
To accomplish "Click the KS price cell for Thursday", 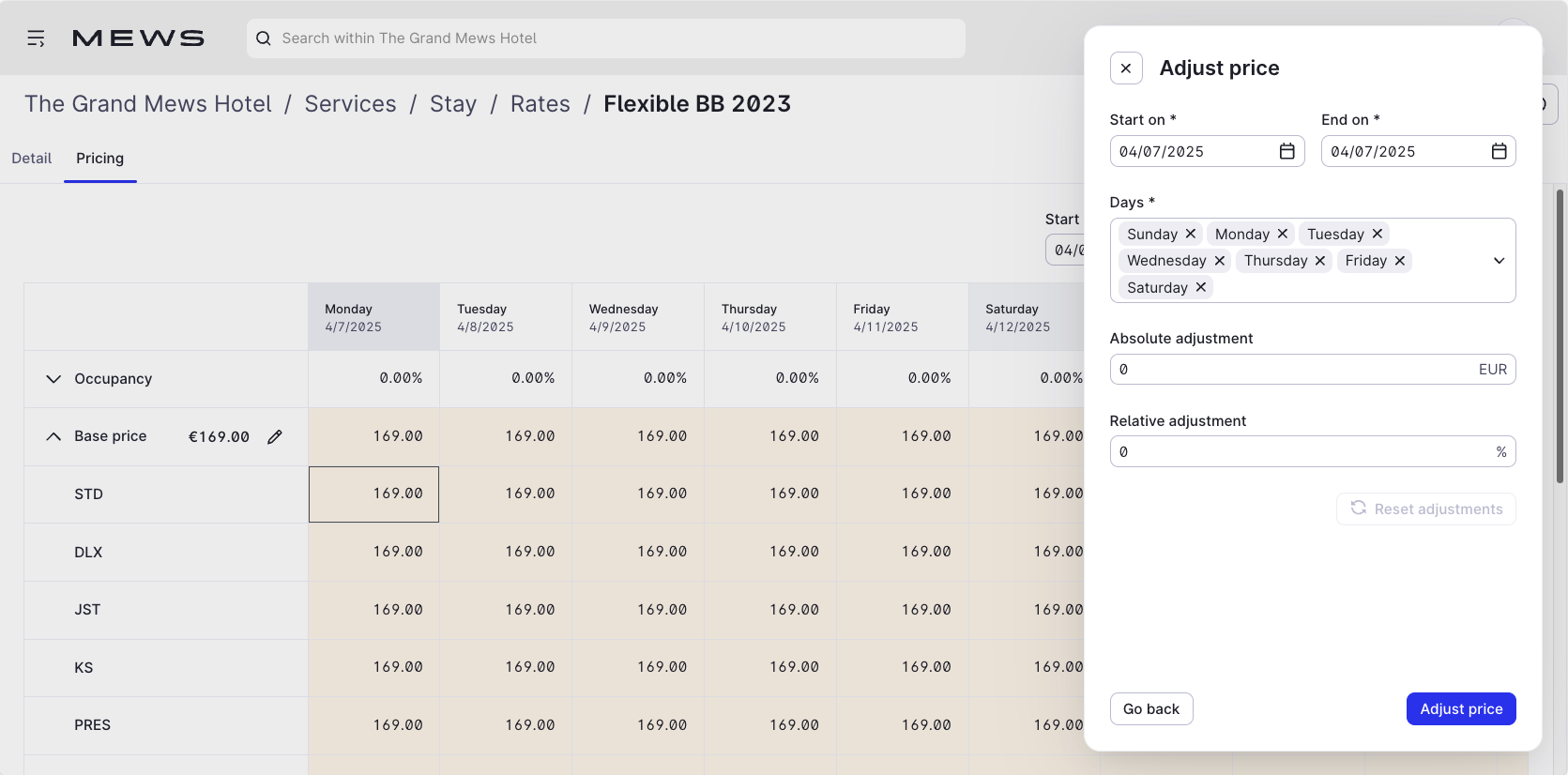I will 770,667.
